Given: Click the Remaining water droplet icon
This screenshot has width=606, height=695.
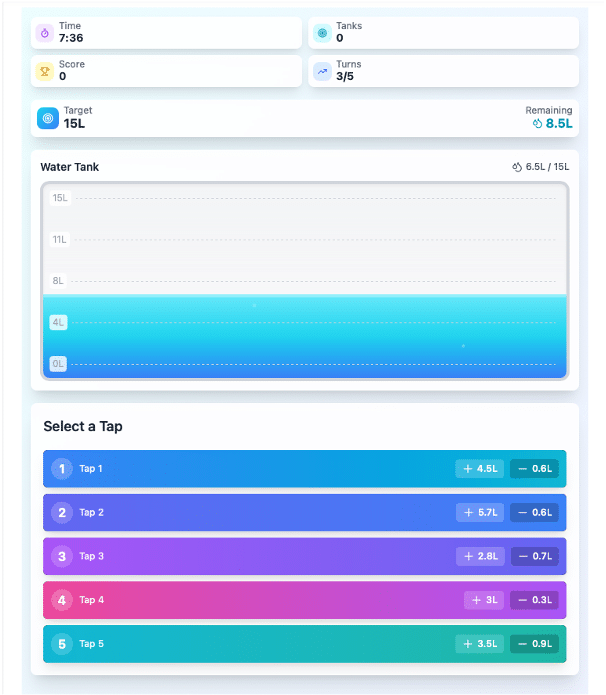Looking at the screenshot, I should [x=537, y=124].
